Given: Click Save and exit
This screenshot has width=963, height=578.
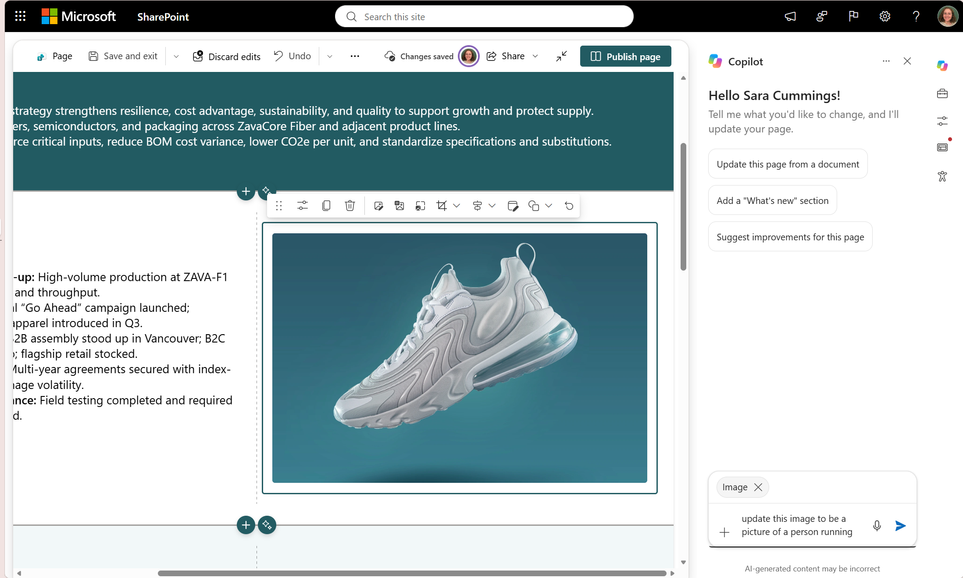Looking at the screenshot, I should coord(123,56).
